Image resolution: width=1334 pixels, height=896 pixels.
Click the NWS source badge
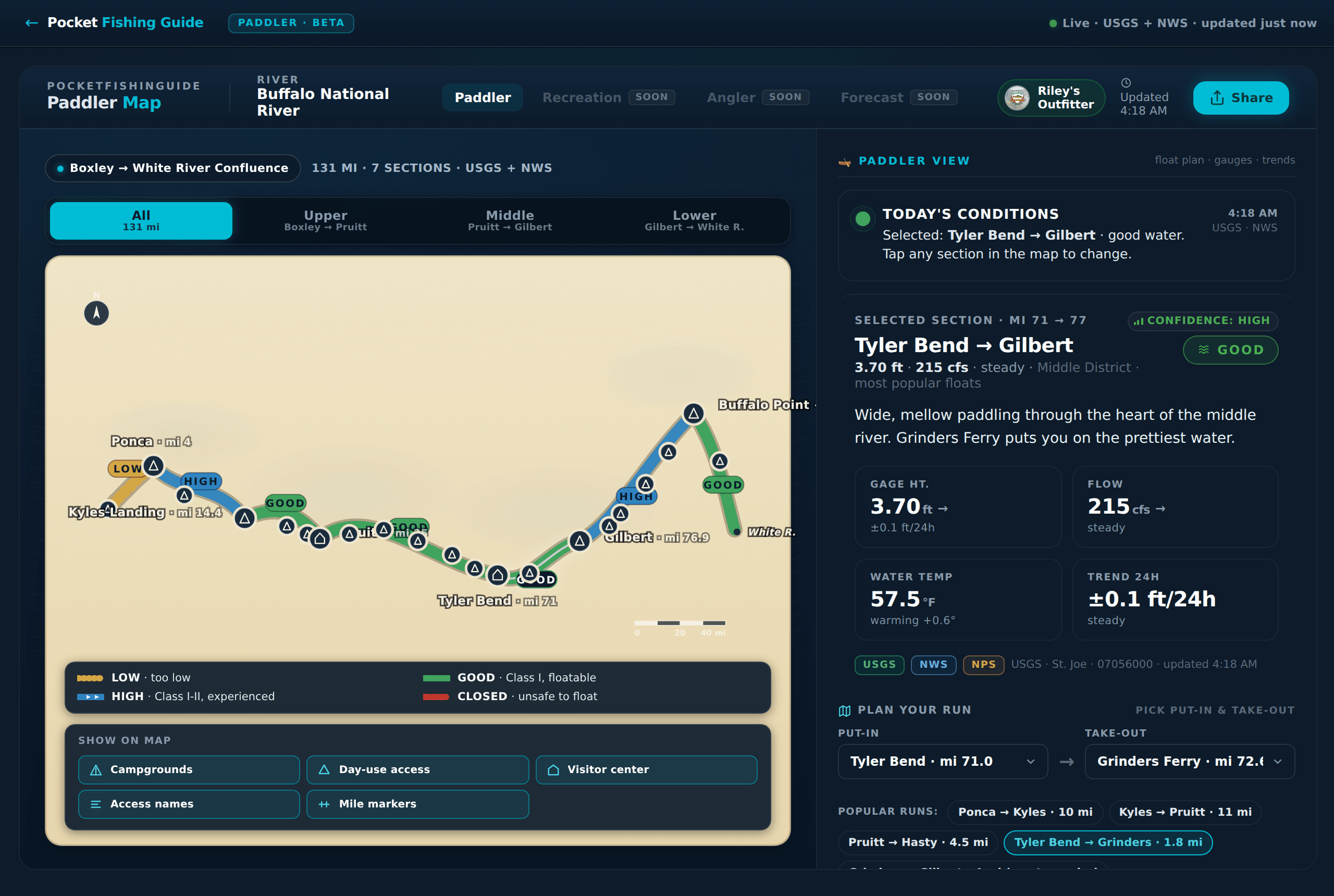pos(933,665)
